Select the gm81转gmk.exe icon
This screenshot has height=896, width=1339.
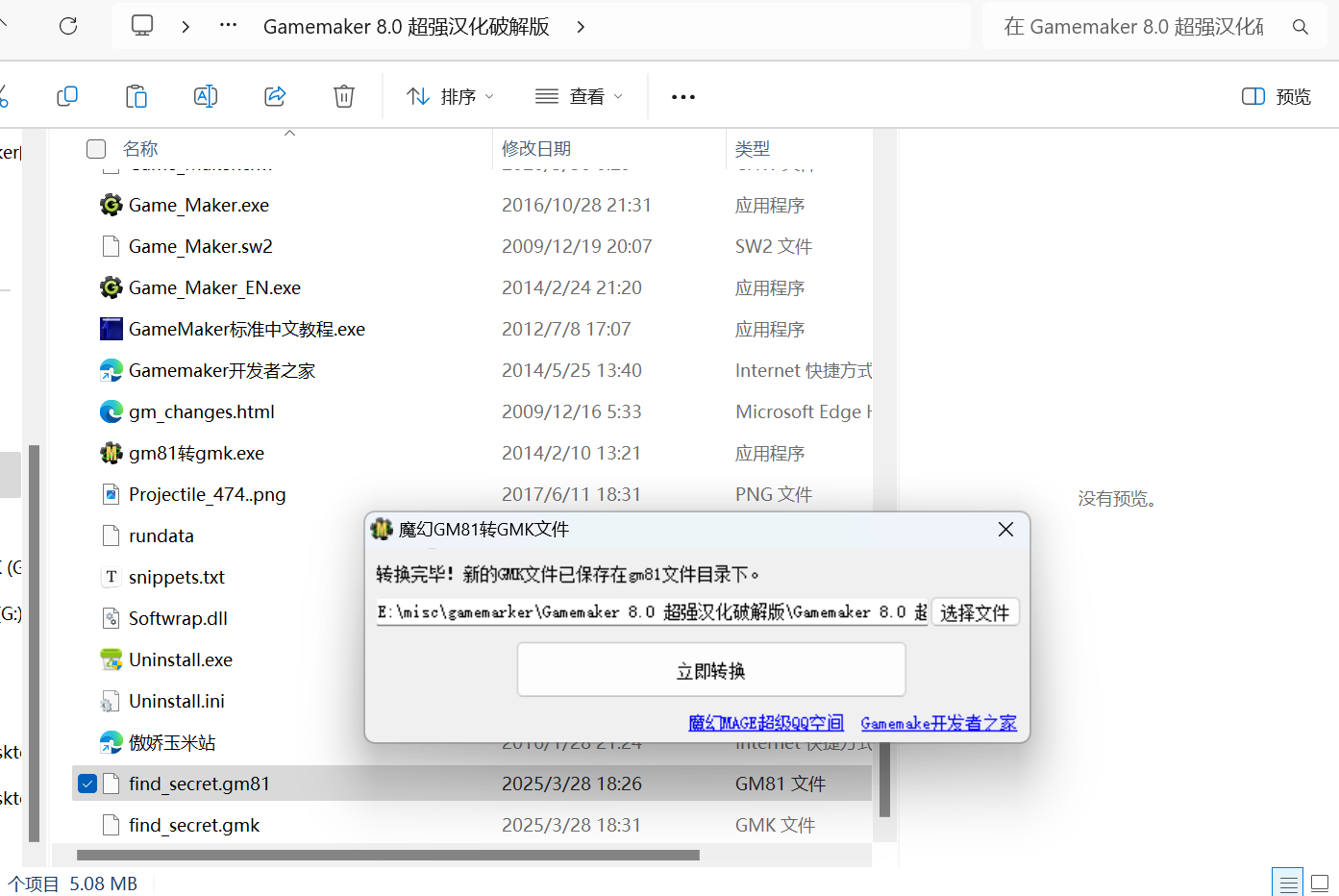(112, 453)
